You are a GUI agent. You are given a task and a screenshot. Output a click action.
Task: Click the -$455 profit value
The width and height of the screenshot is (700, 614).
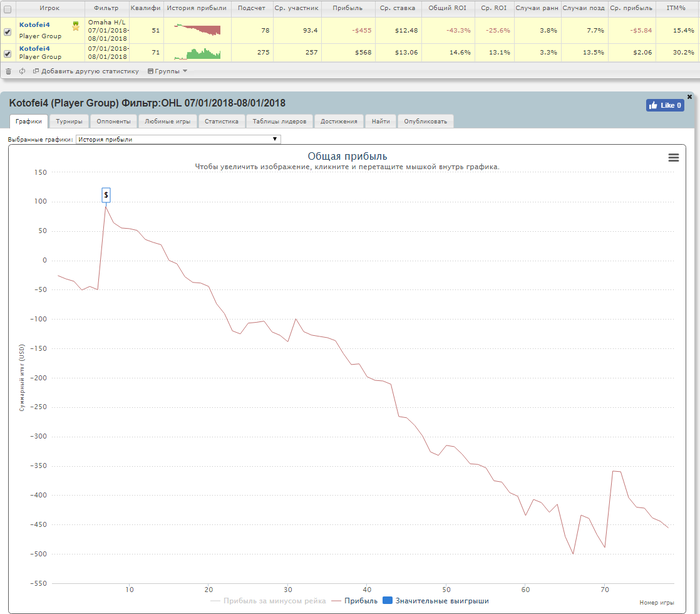[362, 30]
